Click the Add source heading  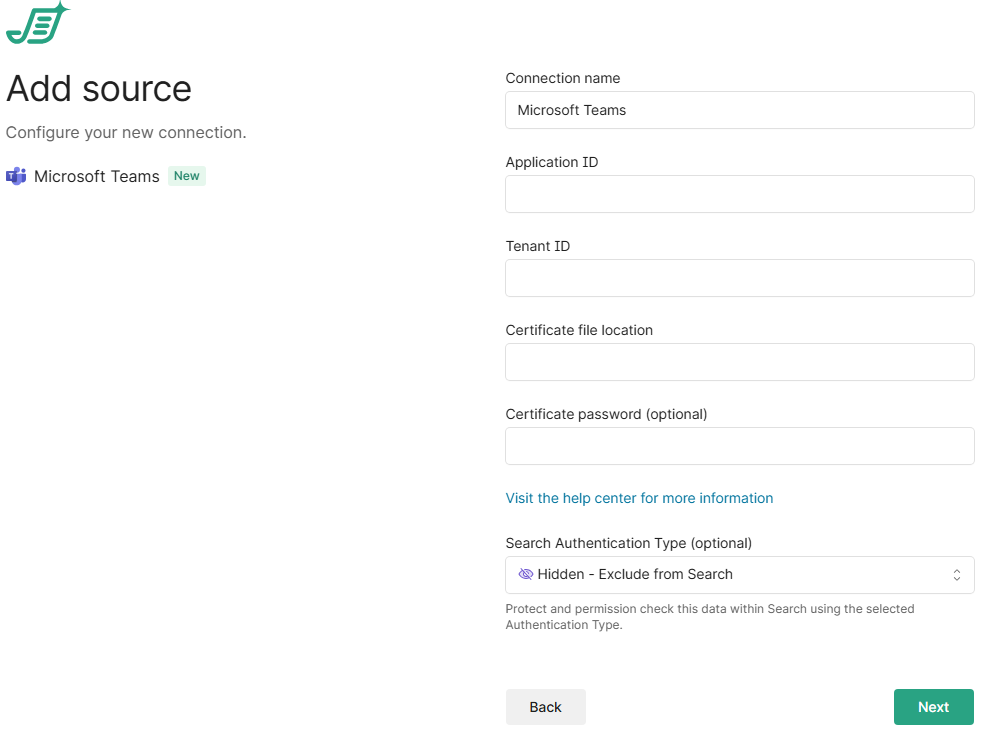point(99,89)
